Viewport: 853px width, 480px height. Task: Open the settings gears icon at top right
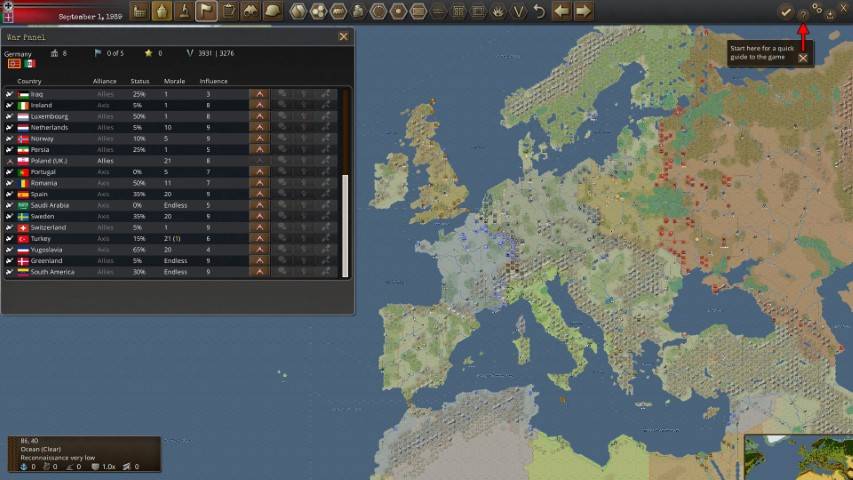(817, 10)
